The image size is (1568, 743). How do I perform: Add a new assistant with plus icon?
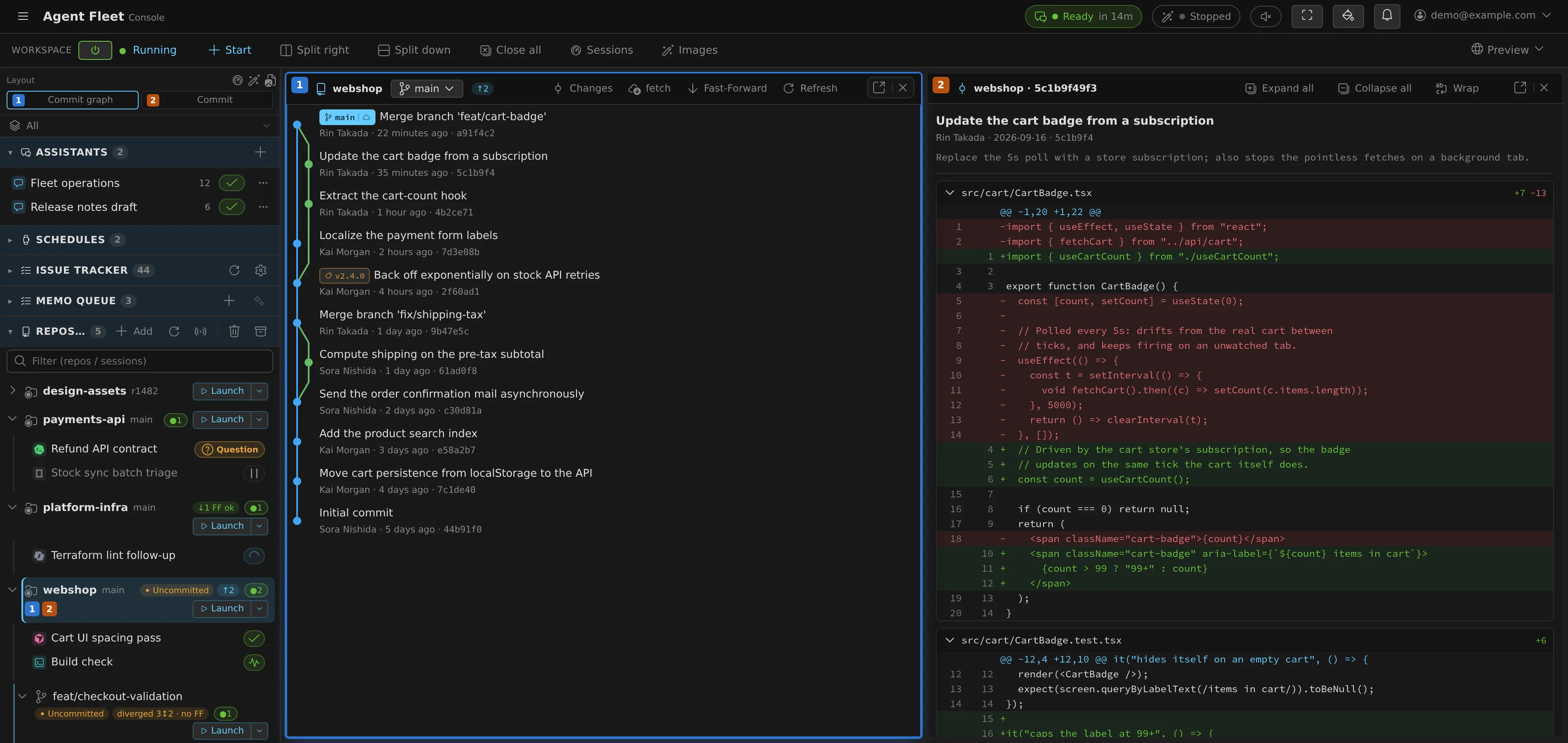(x=260, y=152)
